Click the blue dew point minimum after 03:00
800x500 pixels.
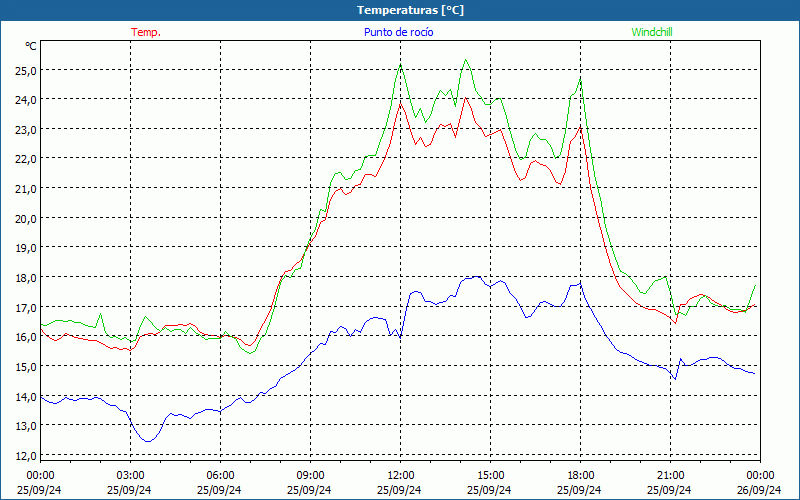148,441
